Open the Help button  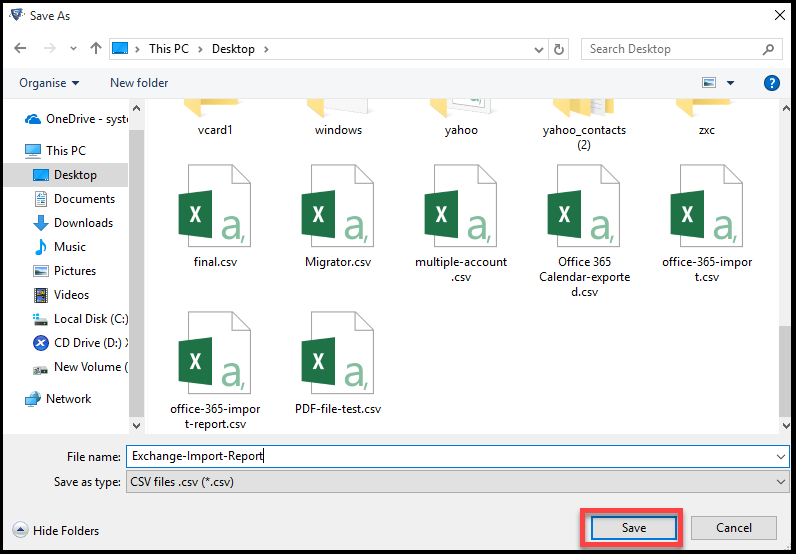pos(772,83)
